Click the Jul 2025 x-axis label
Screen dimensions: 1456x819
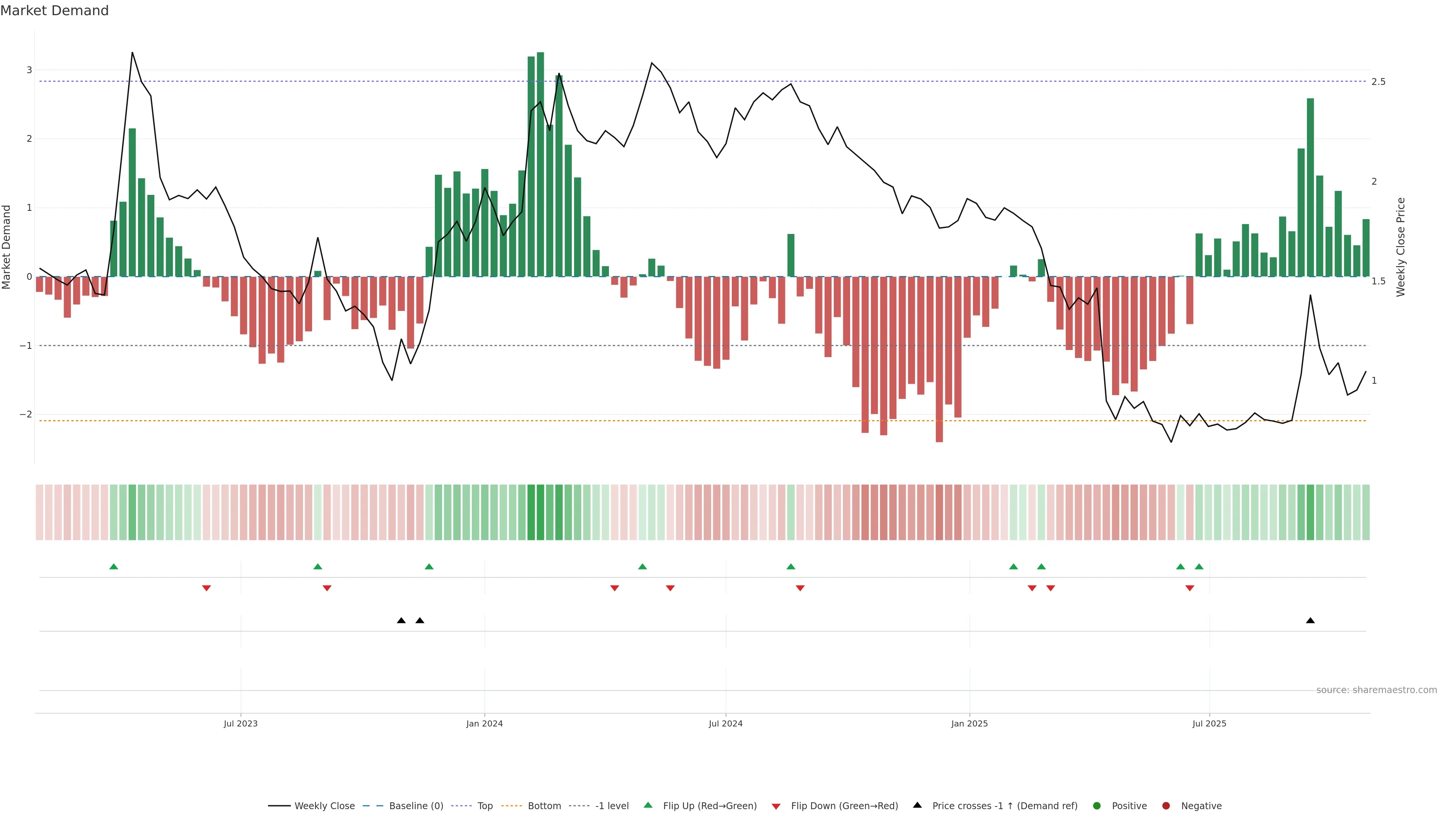pos(1209,724)
